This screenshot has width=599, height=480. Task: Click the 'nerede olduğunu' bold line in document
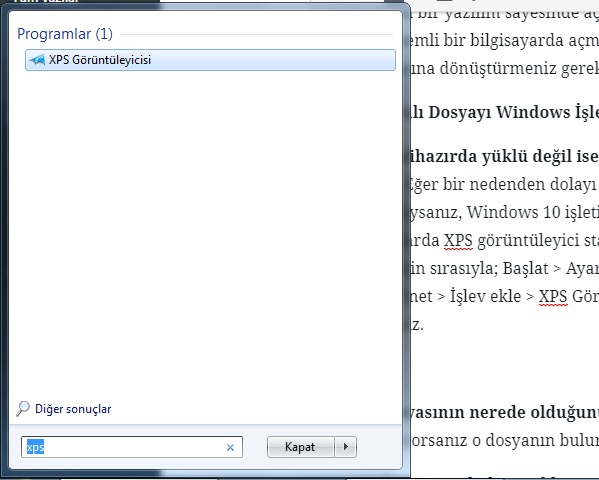504,412
